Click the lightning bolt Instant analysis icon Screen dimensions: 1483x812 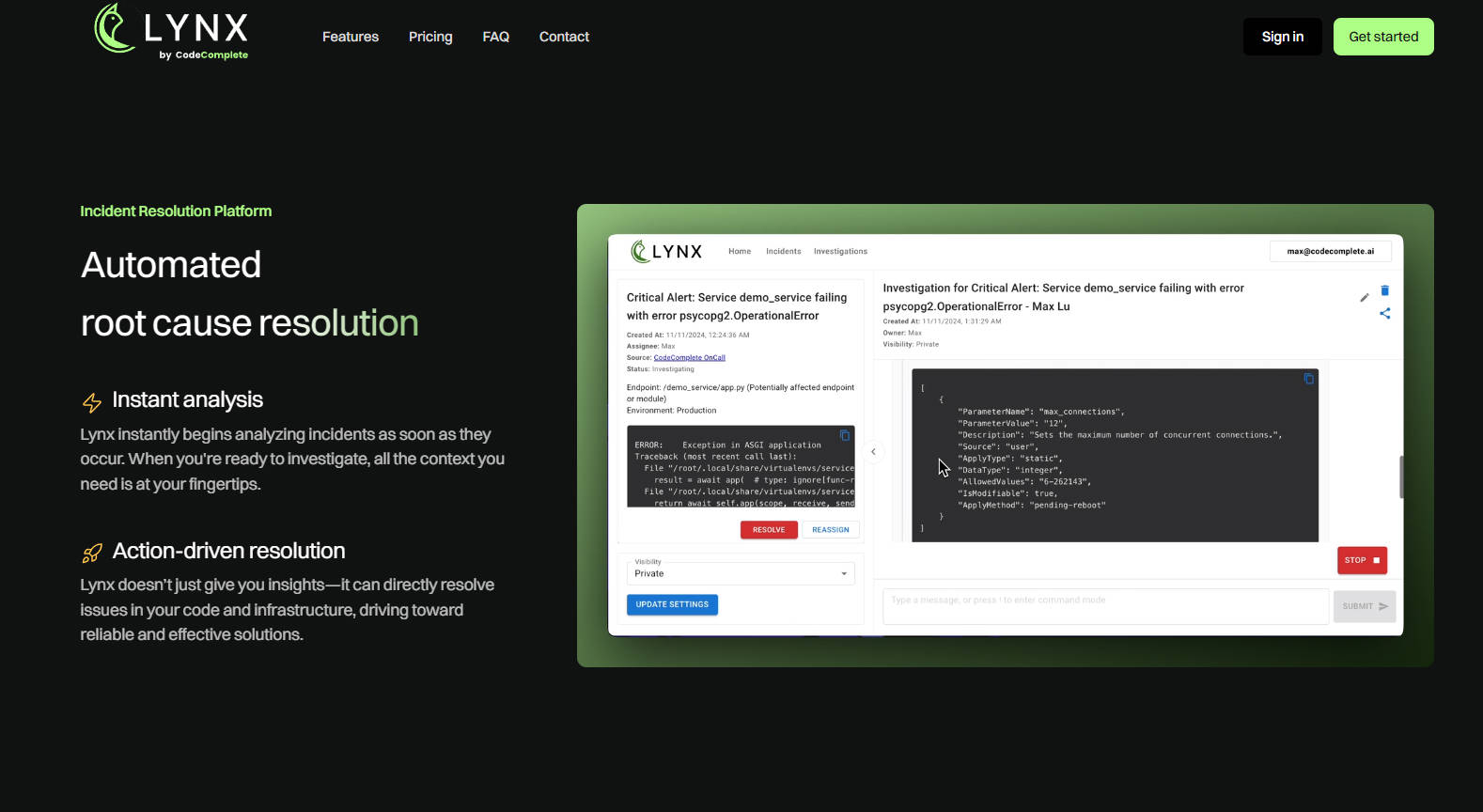(x=92, y=402)
